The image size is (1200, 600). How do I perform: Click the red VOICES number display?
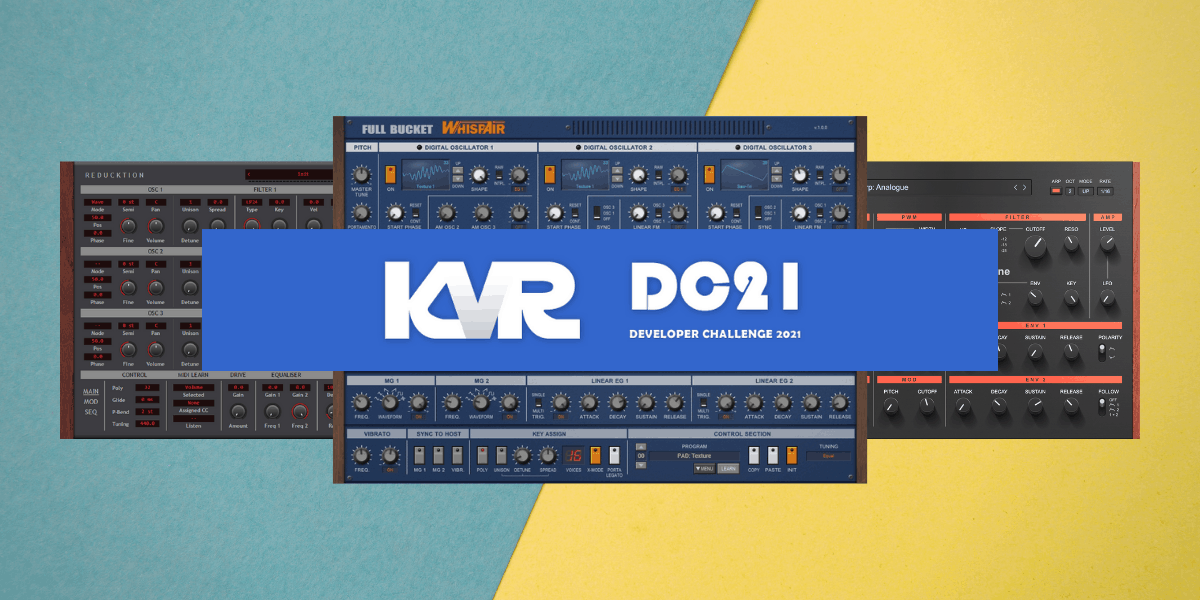coord(574,456)
